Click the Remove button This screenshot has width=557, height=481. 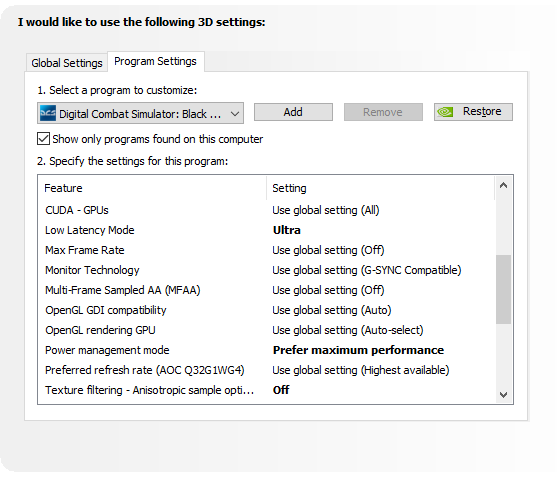point(383,112)
